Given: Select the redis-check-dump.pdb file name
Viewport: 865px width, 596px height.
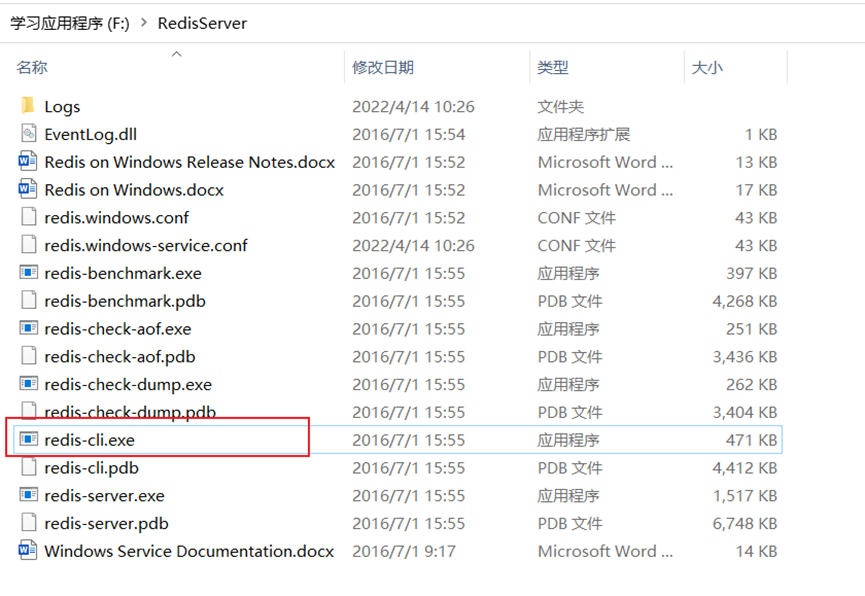Looking at the screenshot, I should click(130, 412).
